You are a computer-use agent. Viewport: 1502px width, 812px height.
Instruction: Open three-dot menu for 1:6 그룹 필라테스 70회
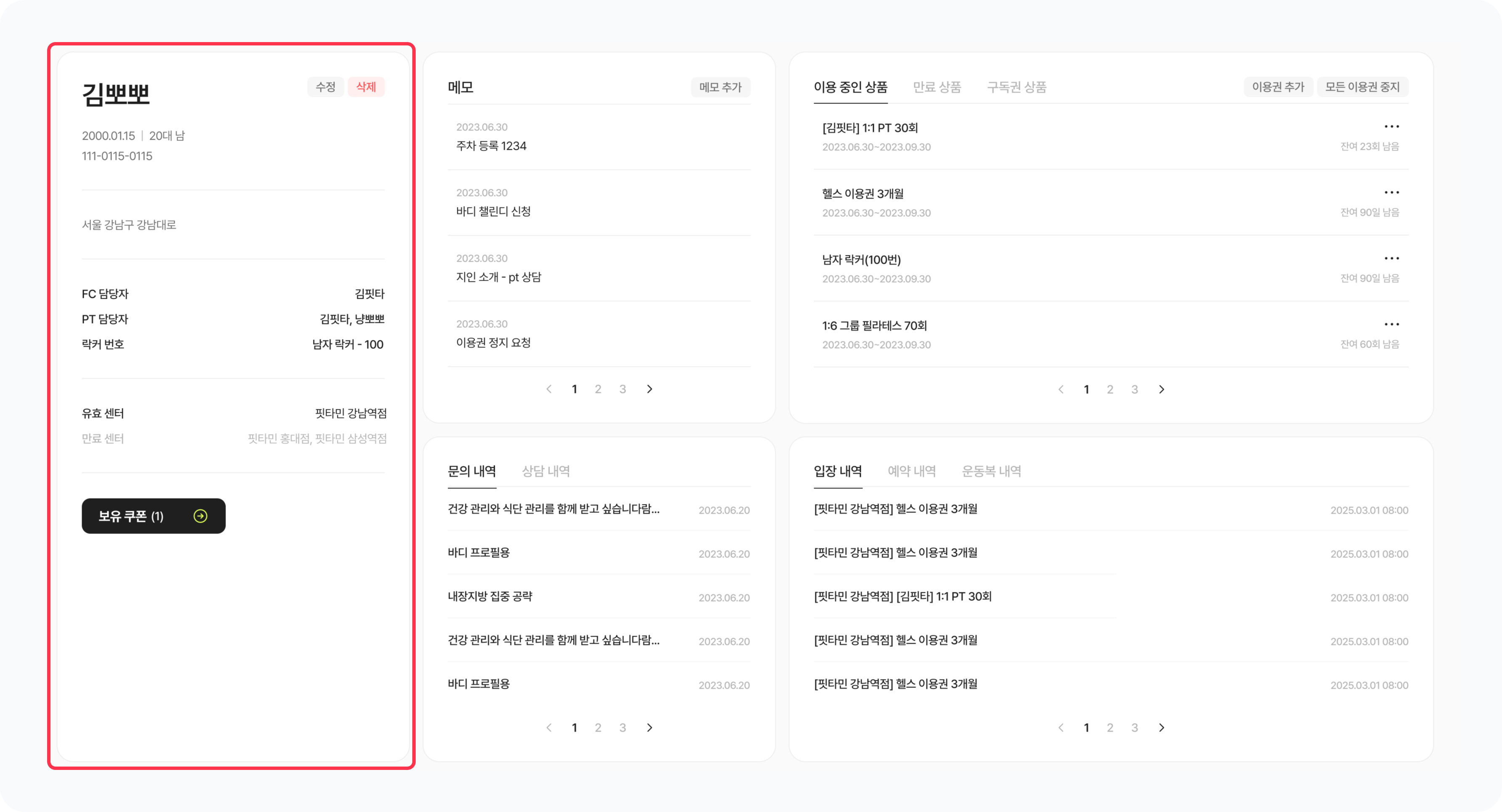[x=1391, y=324]
